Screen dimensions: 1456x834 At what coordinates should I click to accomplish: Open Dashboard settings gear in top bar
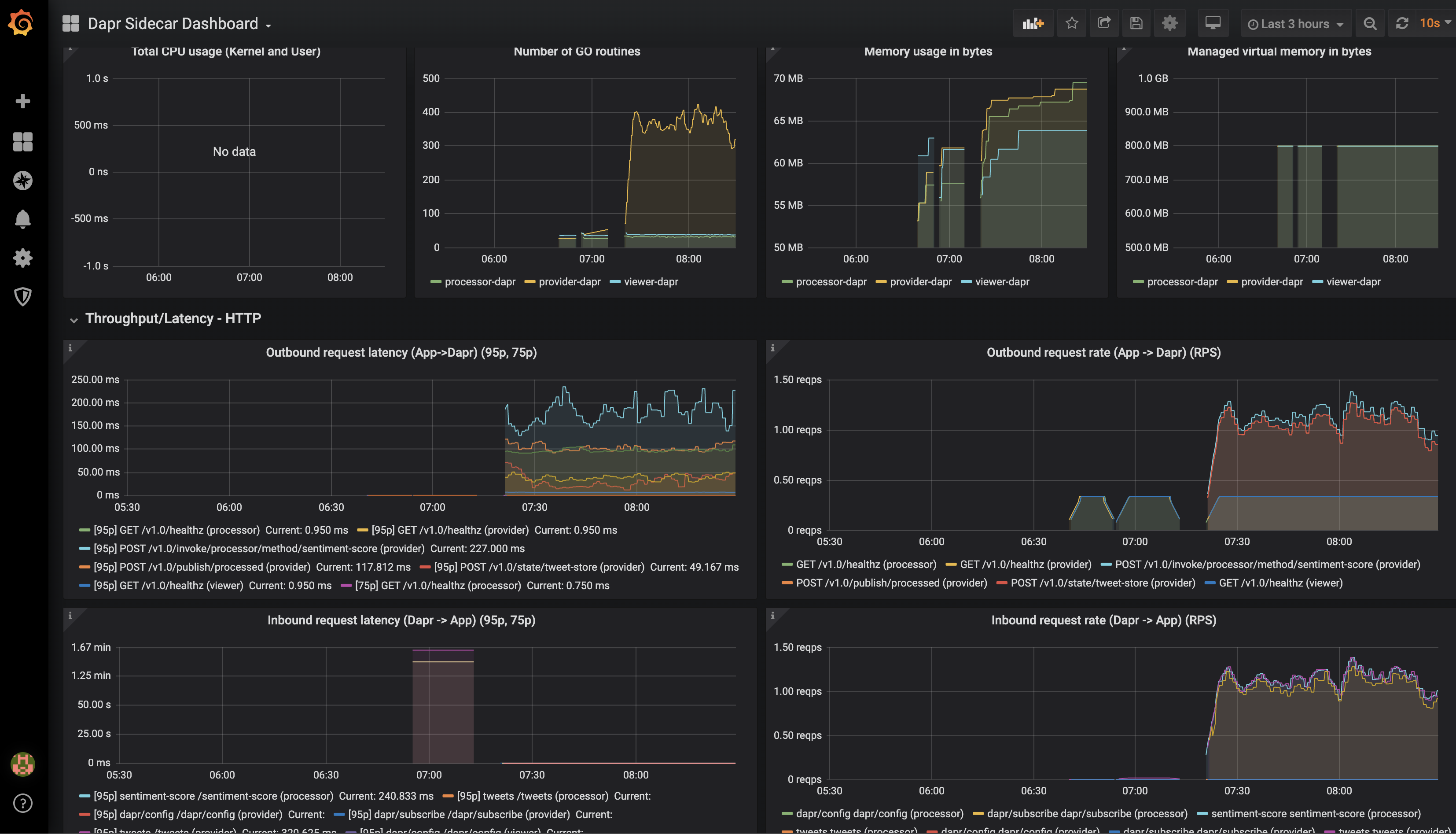pyautogui.click(x=1169, y=23)
